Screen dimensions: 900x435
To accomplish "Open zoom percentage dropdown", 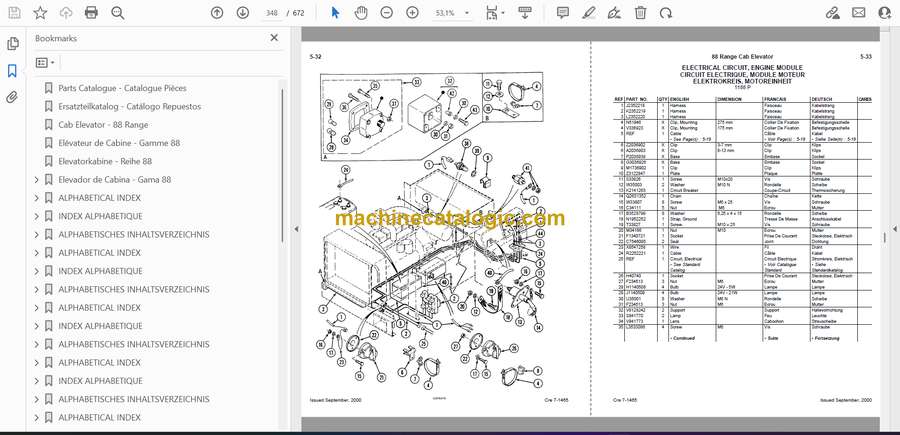I will (467, 13).
